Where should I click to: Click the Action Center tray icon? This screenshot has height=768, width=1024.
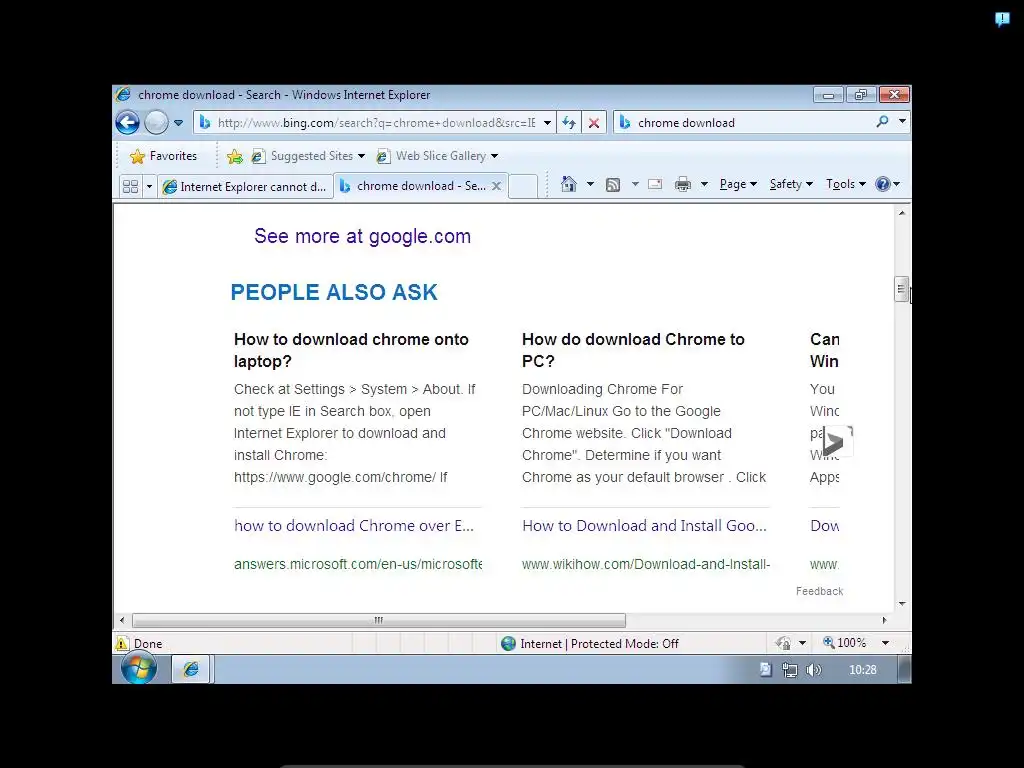(765, 669)
